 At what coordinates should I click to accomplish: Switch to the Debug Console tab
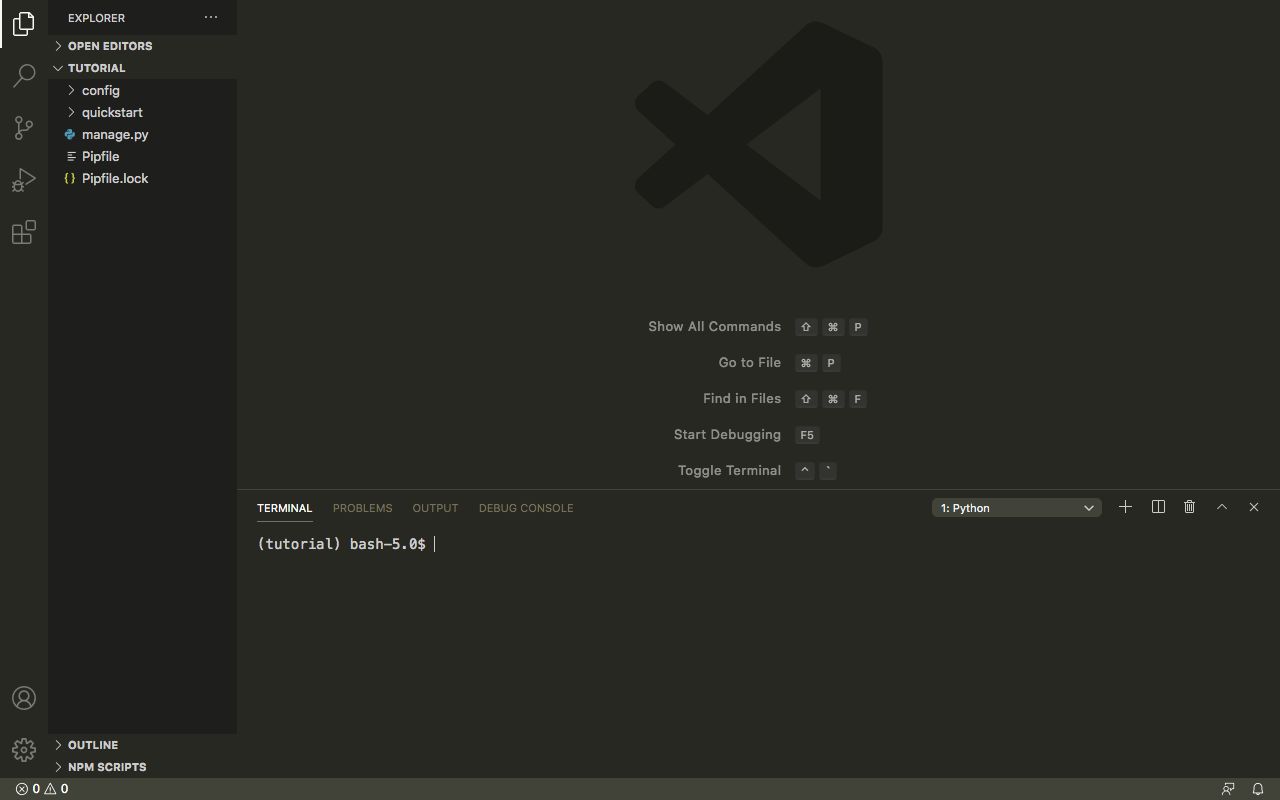point(526,508)
